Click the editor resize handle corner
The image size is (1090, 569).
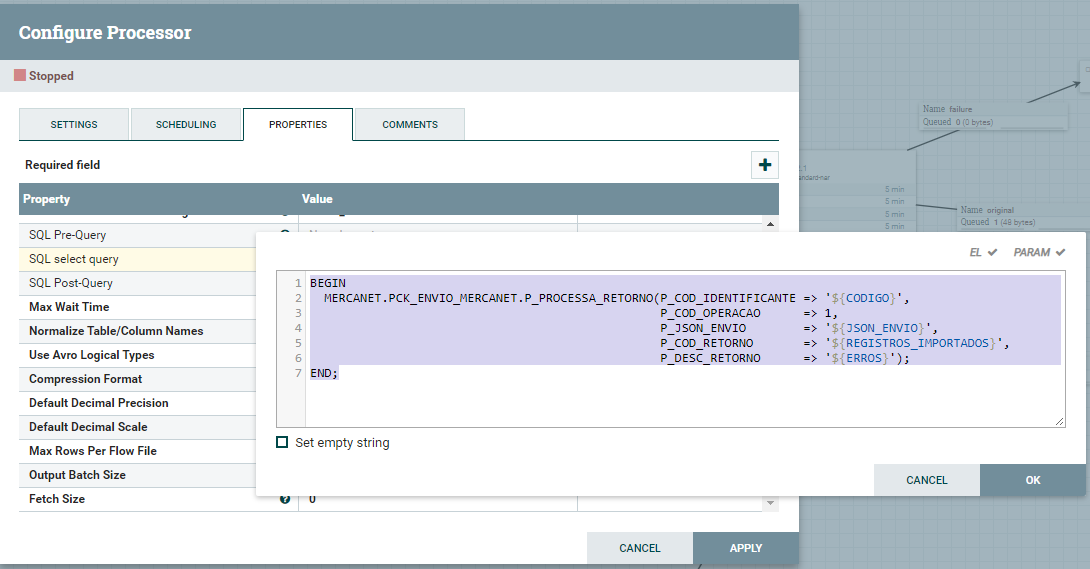1059,422
